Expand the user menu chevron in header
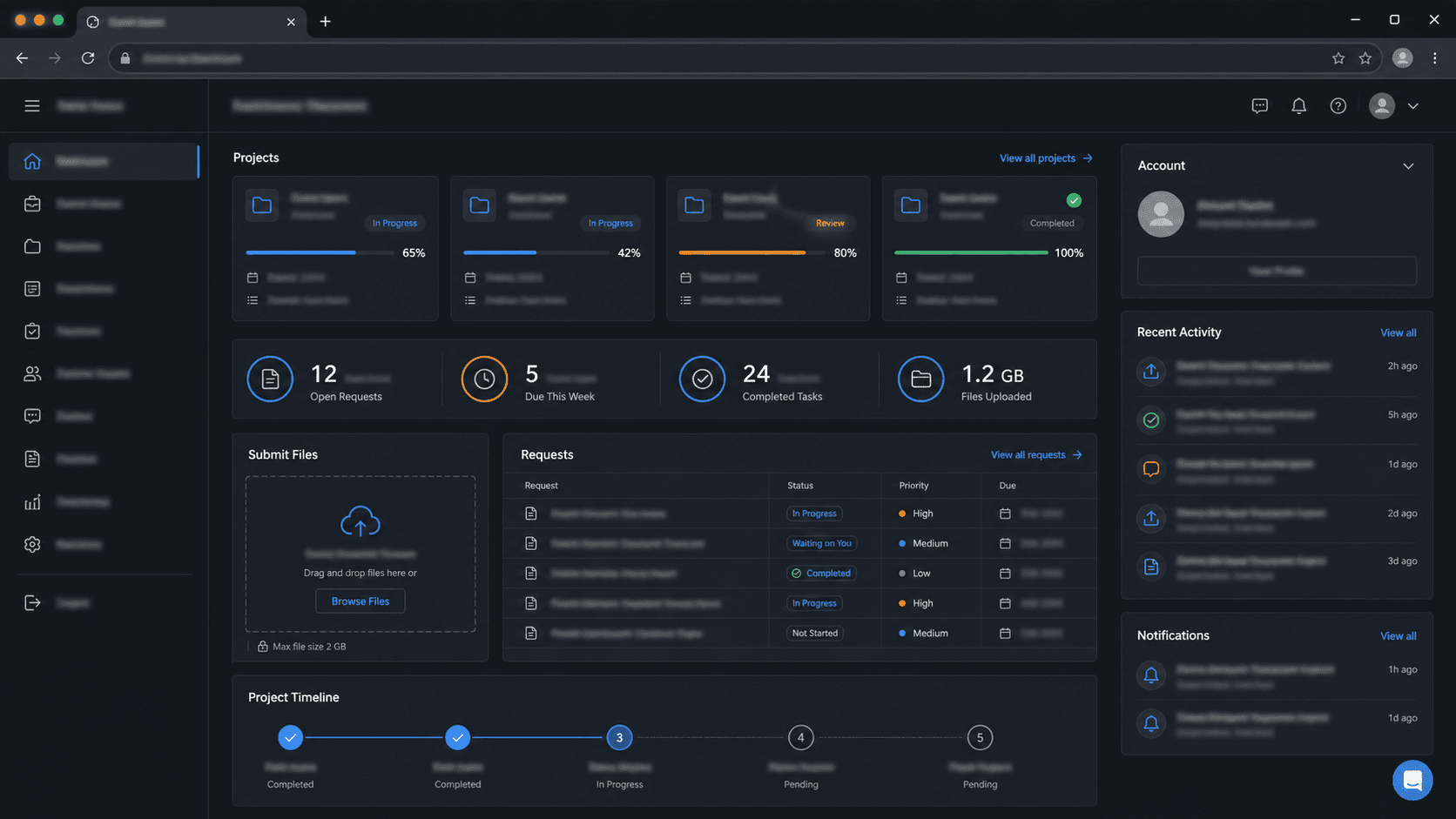 tap(1413, 106)
